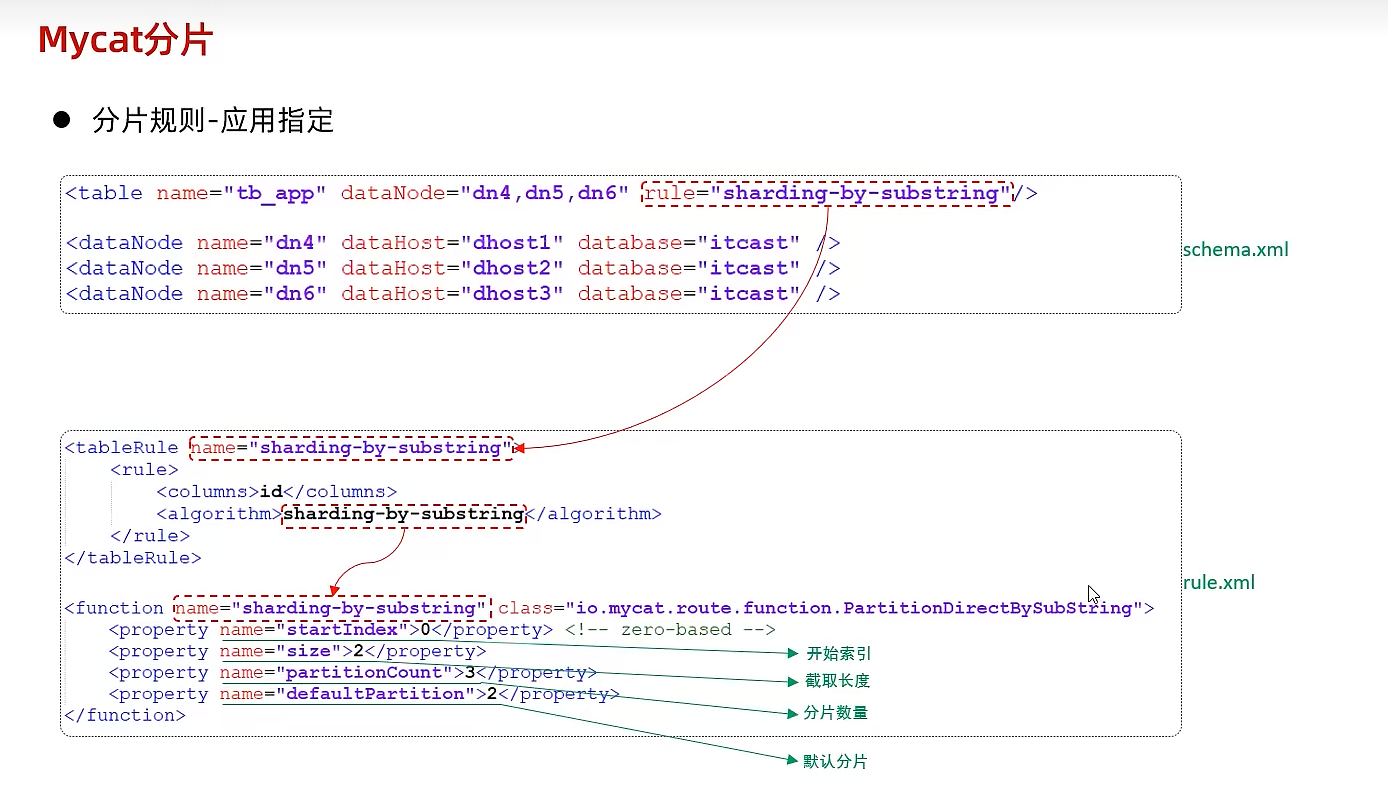The height and width of the screenshot is (788, 1388).
Task: Click the annotation label "分片数量"
Action: point(836,713)
